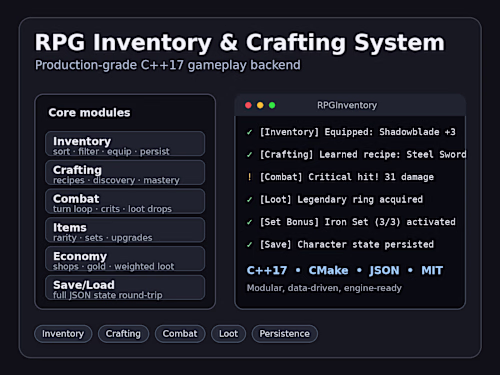Click the text Modular, data-driven, engine-ready

324,288
